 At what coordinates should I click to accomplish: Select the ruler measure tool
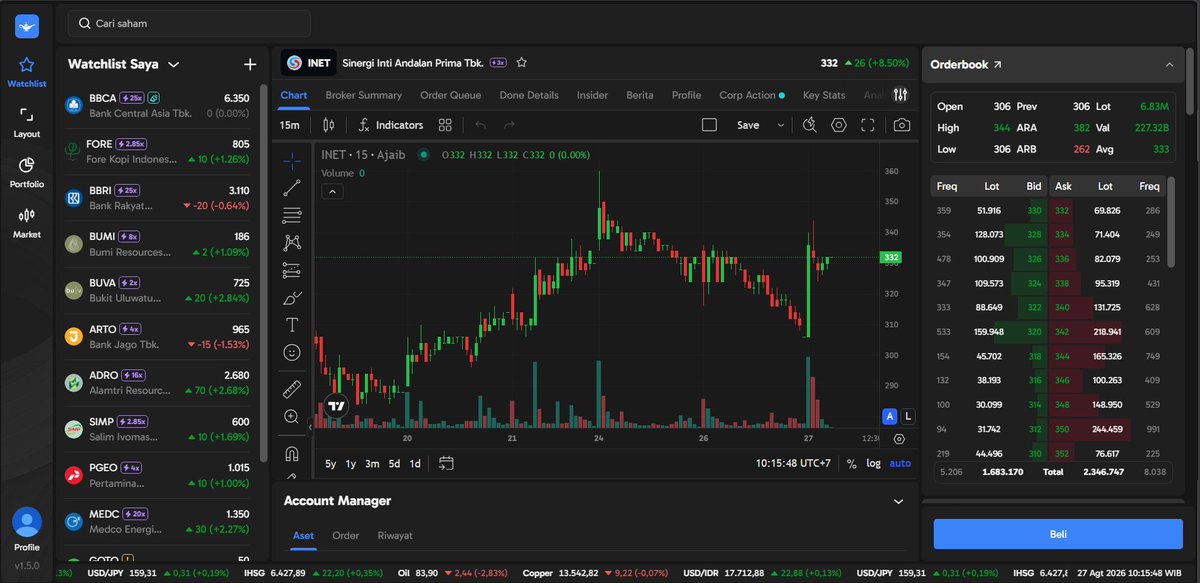click(x=292, y=389)
